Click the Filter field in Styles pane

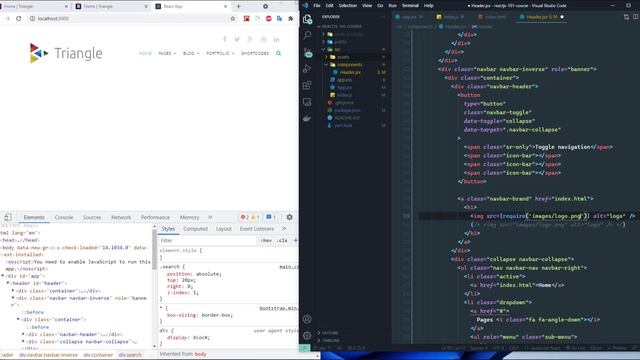[208, 240]
